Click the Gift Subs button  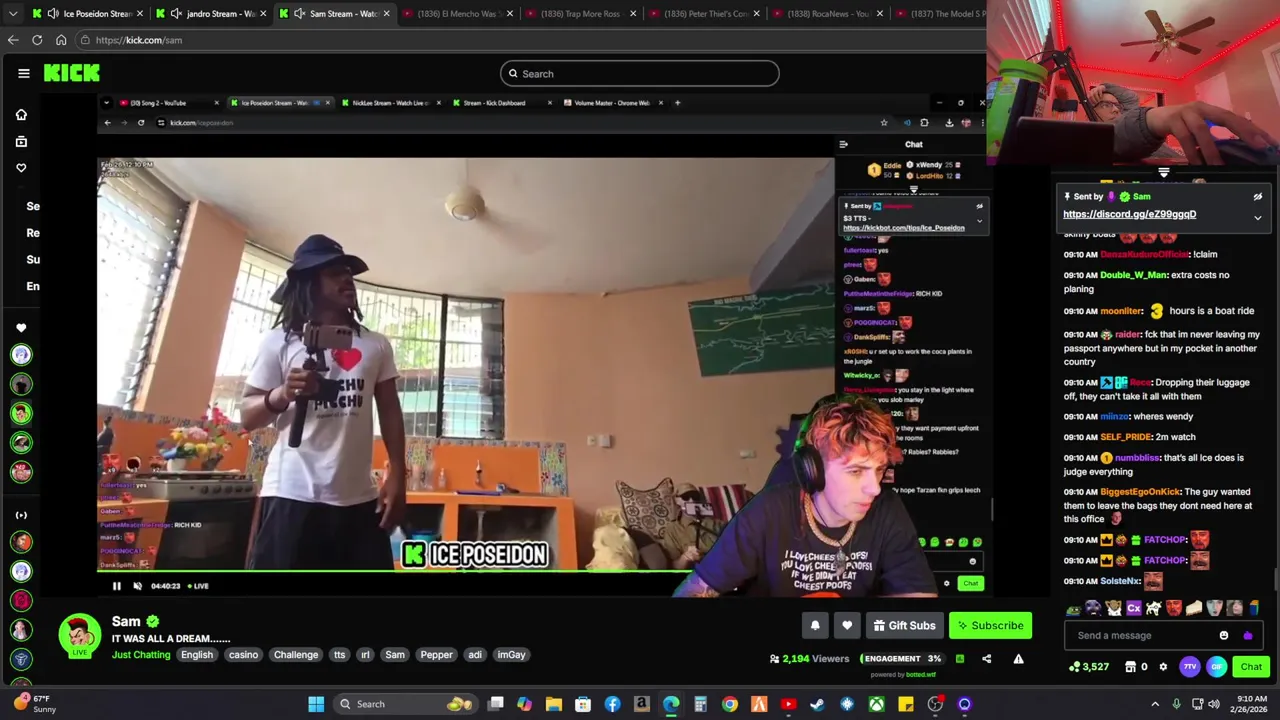click(904, 626)
